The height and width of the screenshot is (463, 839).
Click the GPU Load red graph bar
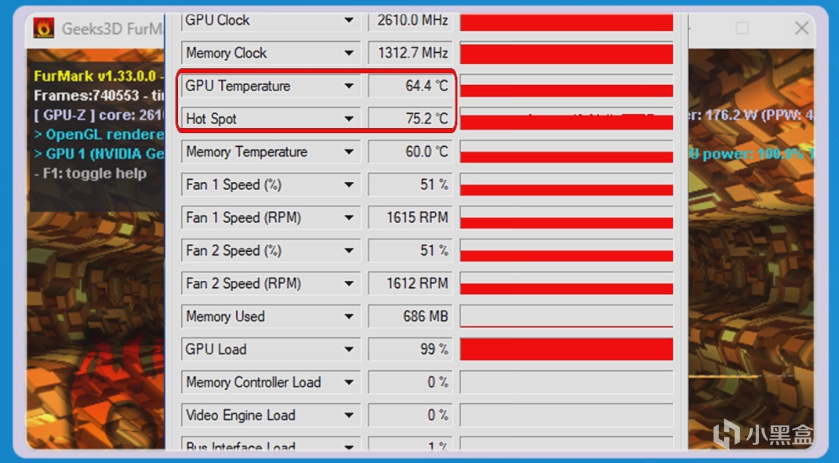click(x=566, y=350)
